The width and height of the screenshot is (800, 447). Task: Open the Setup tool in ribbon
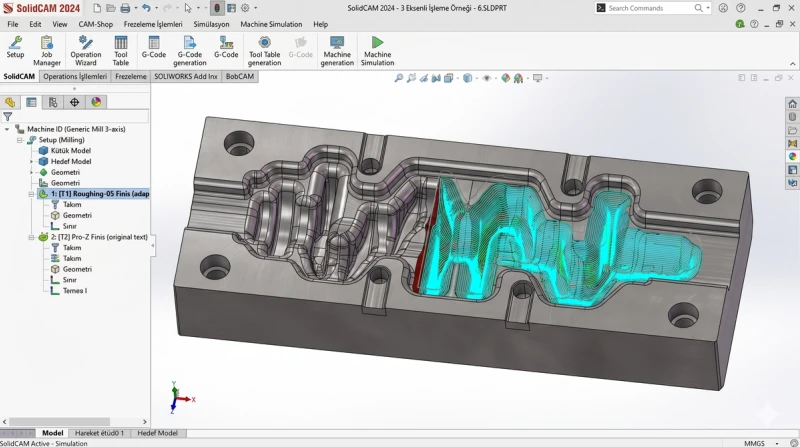(15, 47)
